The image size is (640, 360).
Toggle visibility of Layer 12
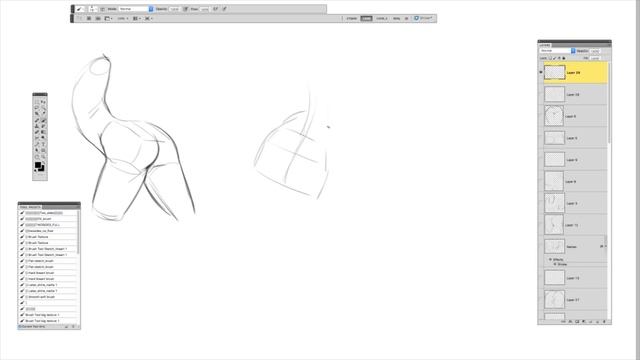point(541,225)
